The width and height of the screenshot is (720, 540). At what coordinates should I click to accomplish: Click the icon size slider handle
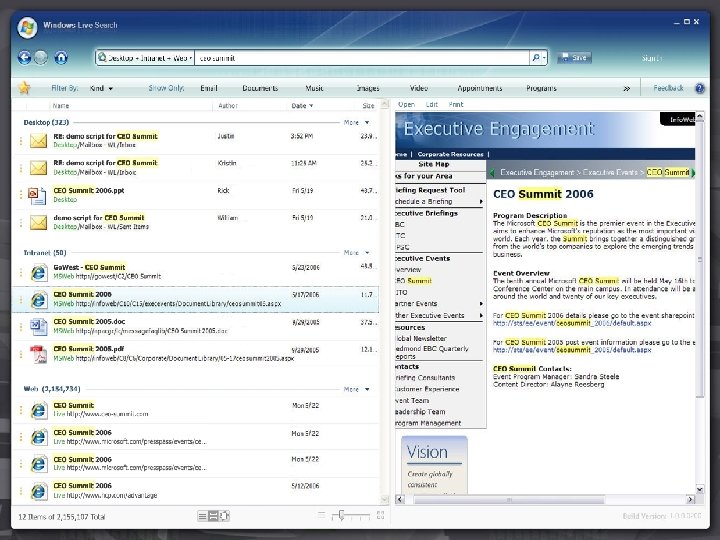pyautogui.click(x=341, y=516)
